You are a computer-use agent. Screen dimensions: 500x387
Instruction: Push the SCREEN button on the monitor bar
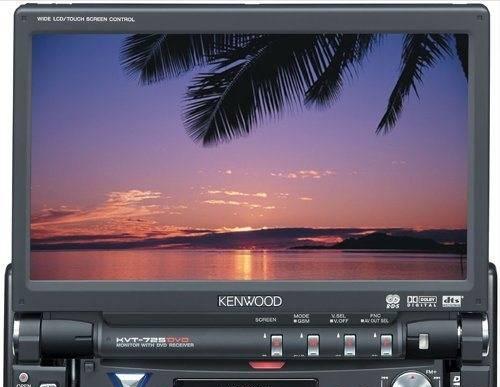pyautogui.click(x=277, y=345)
